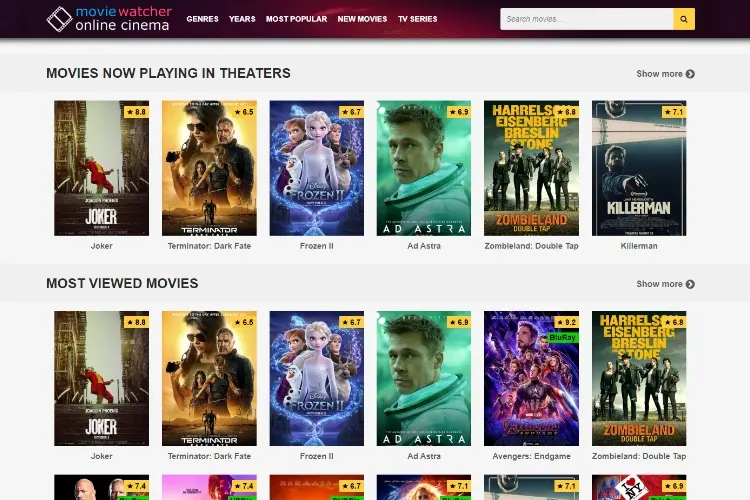This screenshot has width=750, height=500.
Task: Click the Joker title under Theaters poster
Action: [101, 246]
